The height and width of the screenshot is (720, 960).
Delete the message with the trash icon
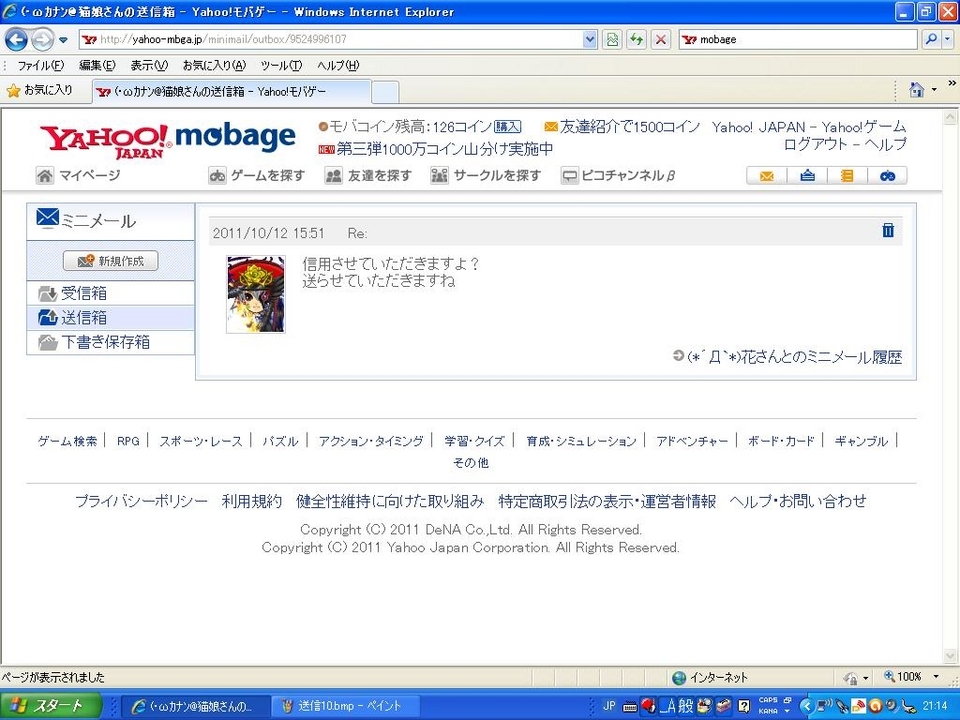pos(888,230)
